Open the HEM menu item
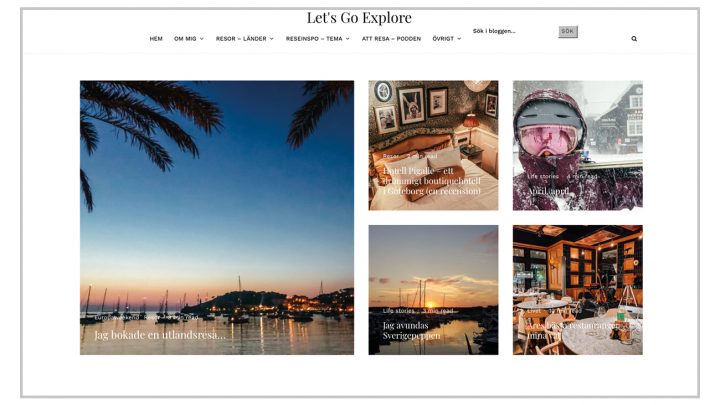720x405 pixels. 156,39
